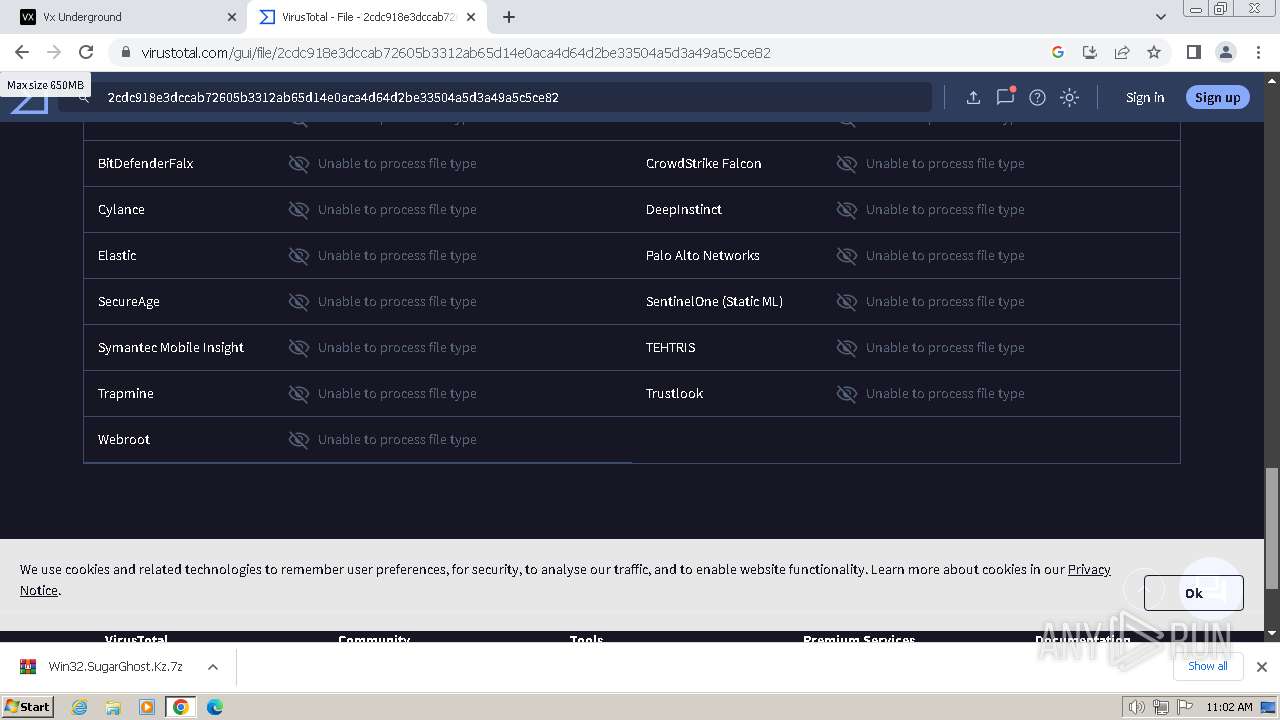This screenshot has height=720, width=1280.
Task: Go back to the previous page
Action: 22,52
